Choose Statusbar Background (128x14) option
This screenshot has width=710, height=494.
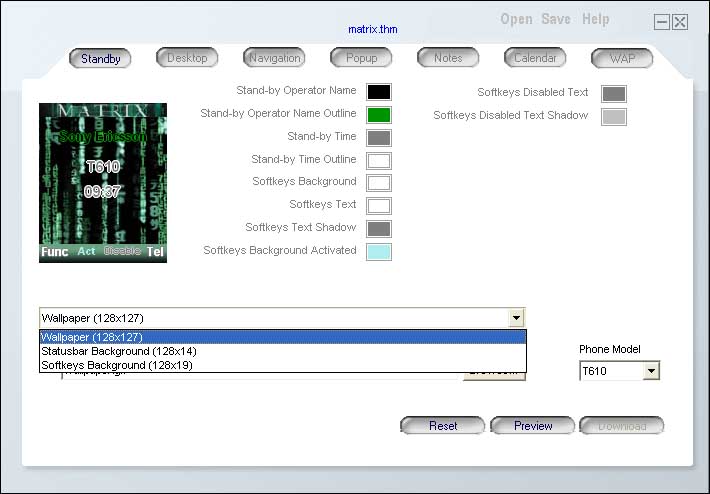tap(283, 351)
